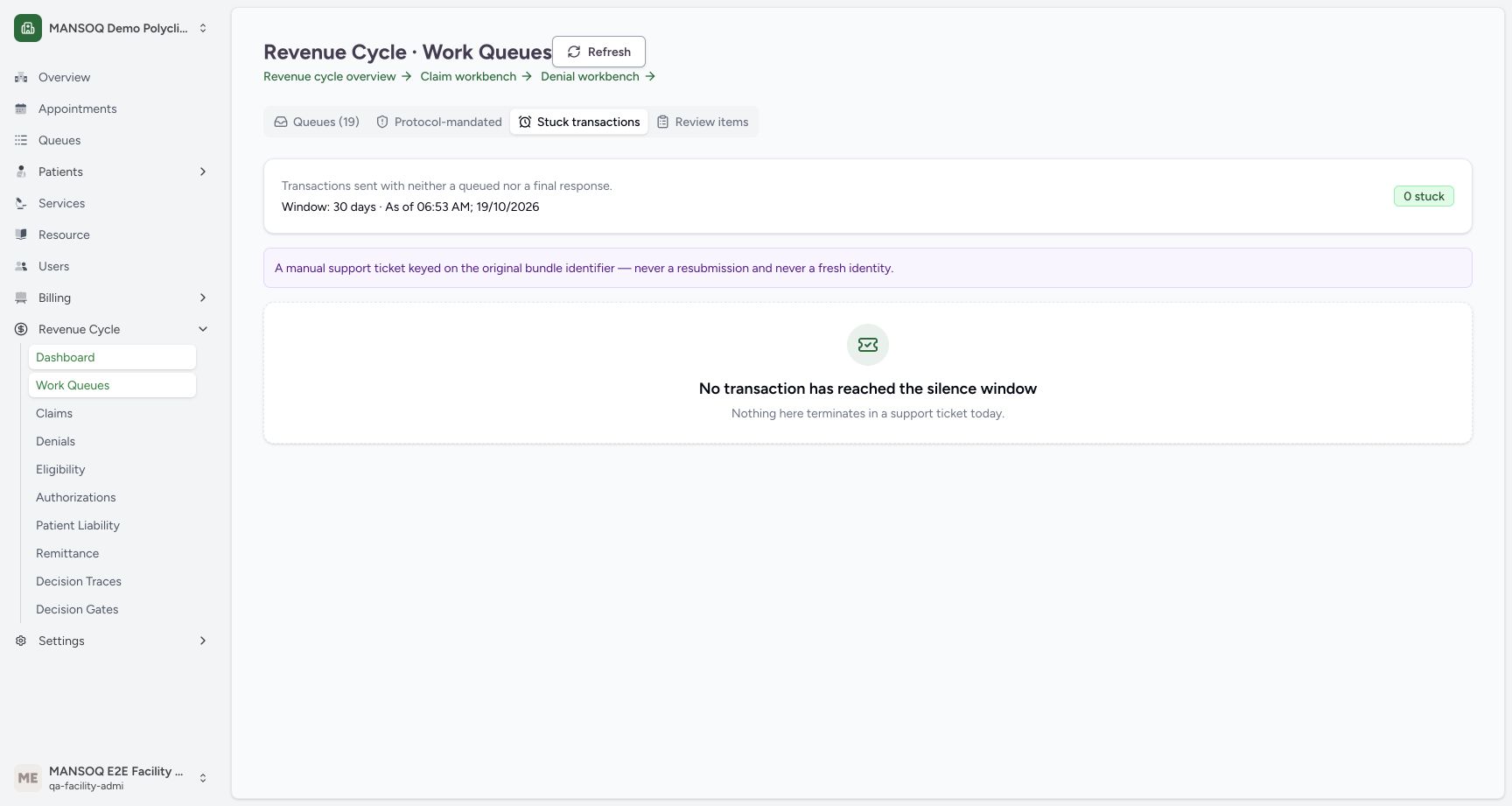
Task: Collapse the Revenue Cycle section chevron
Action: pos(203,329)
